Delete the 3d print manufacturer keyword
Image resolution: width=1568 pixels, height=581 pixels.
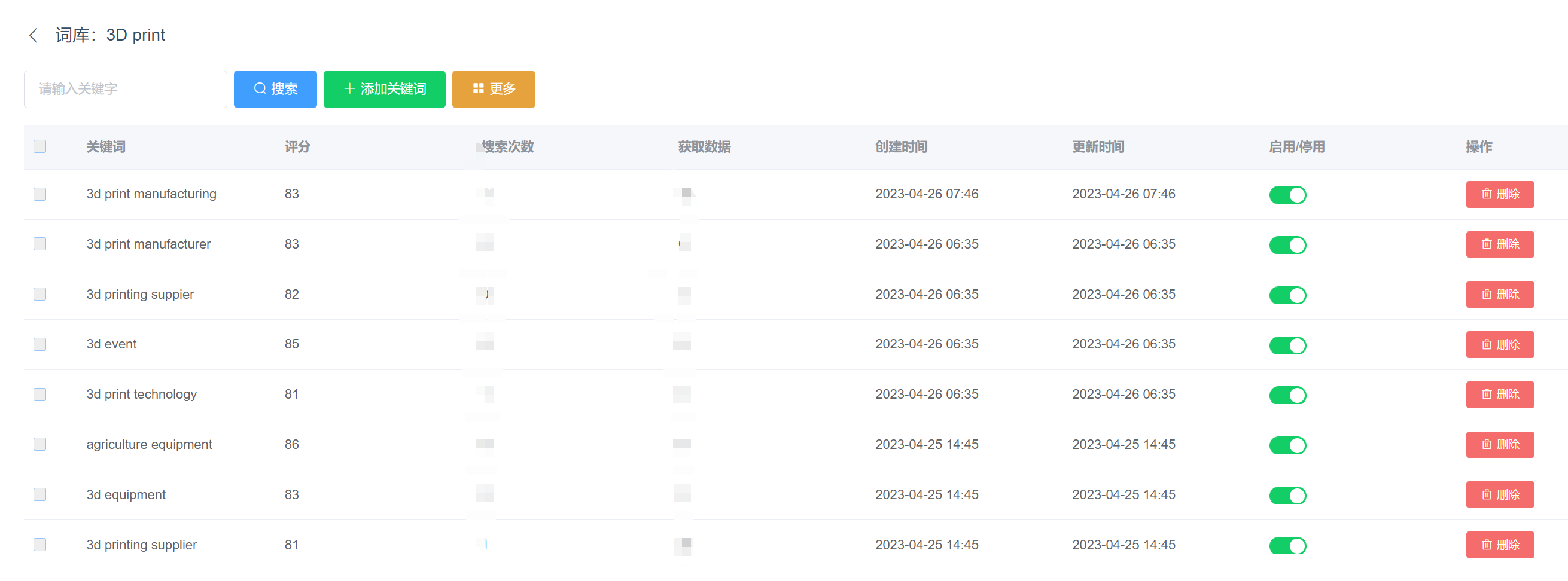(x=1500, y=244)
